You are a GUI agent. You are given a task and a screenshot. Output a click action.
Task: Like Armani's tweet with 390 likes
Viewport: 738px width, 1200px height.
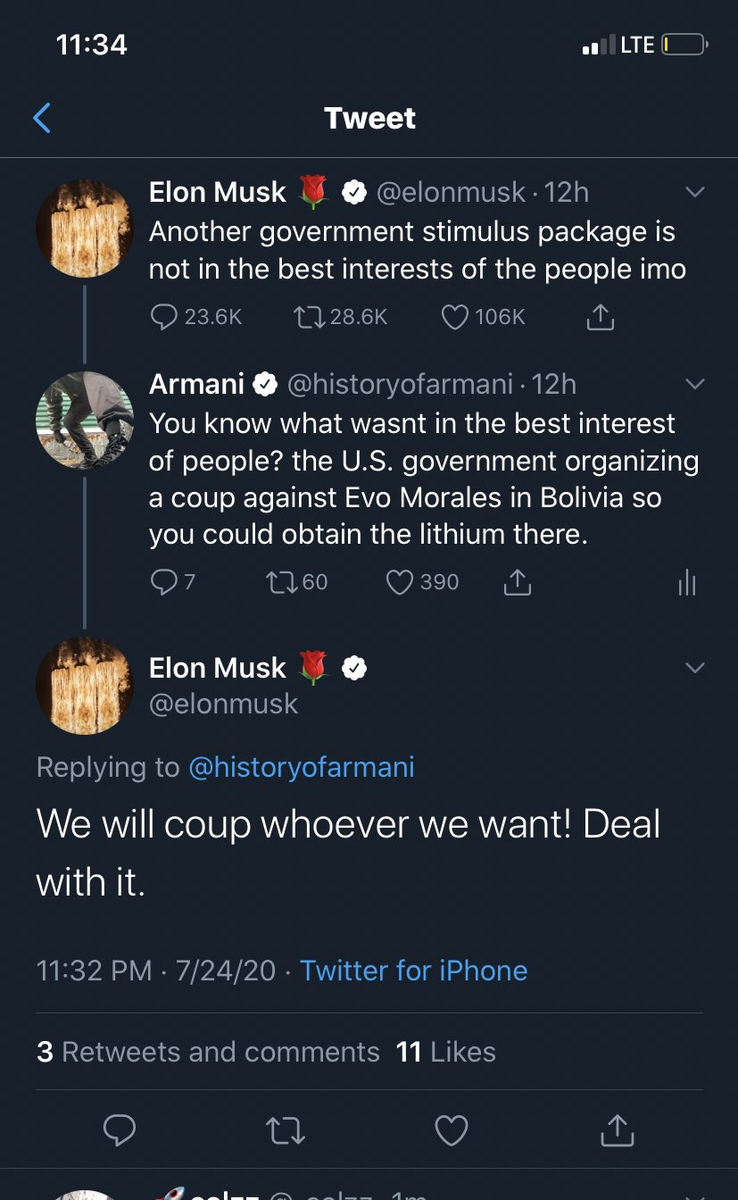(423, 582)
